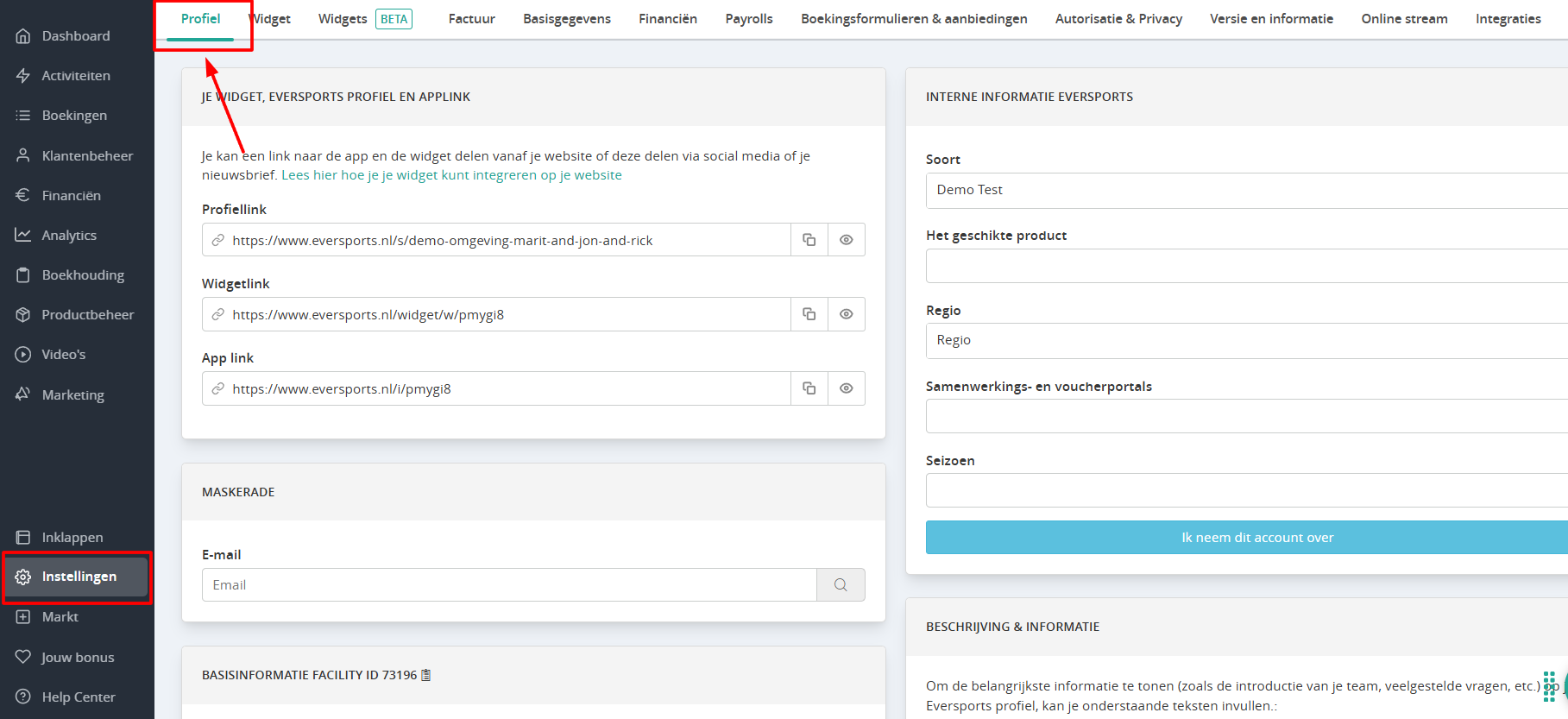This screenshot has height=719, width=1568.
Task: Click the Maskerade Email input field
Action: pos(509,584)
